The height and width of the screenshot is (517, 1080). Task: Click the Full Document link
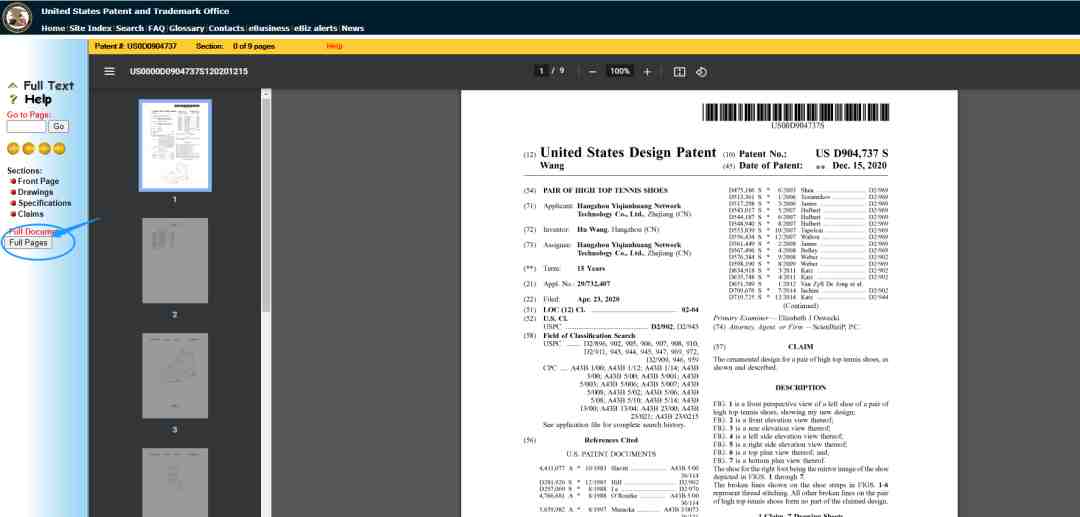pyautogui.click(x=32, y=232)
